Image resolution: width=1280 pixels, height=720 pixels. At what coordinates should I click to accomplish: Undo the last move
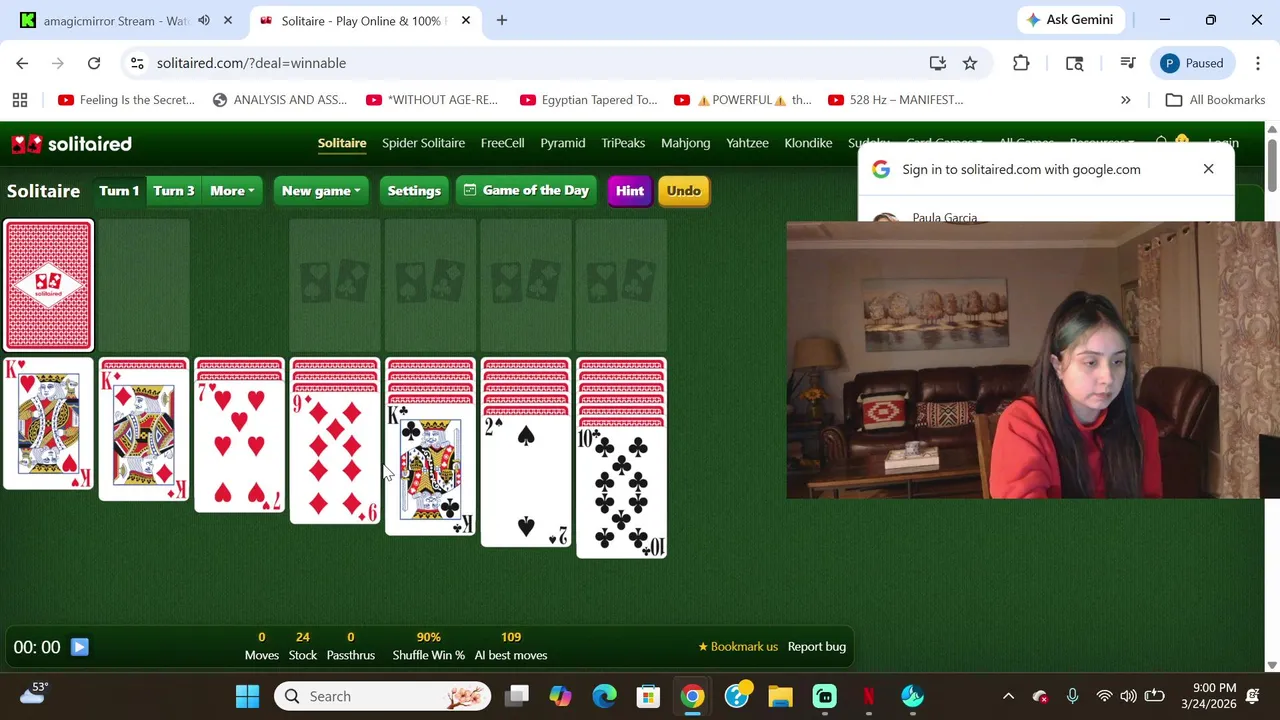(x=684, y=191)
